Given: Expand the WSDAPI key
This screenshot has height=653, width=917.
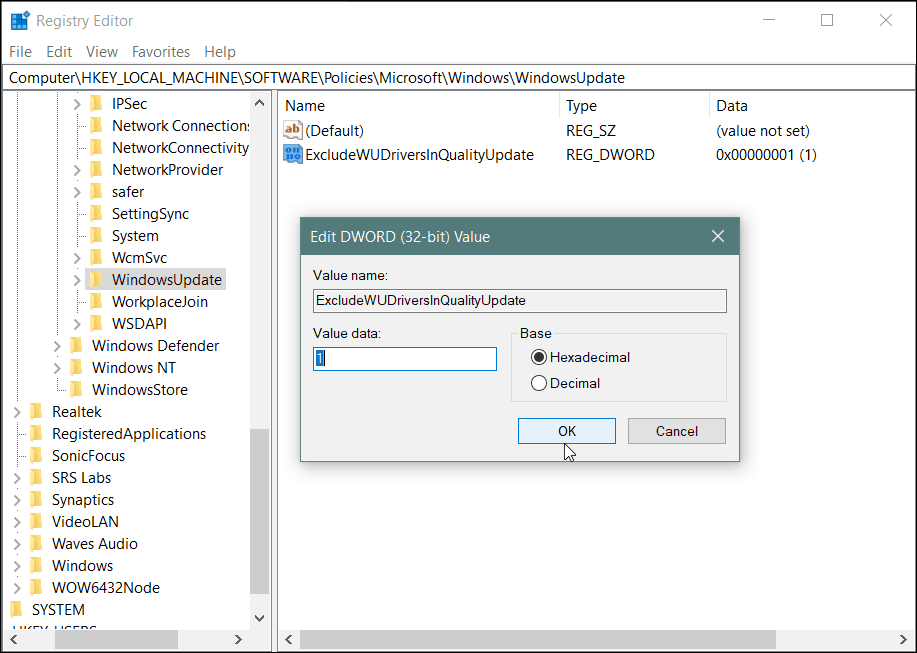Looking at the screenshot, I should coord(77,324).
